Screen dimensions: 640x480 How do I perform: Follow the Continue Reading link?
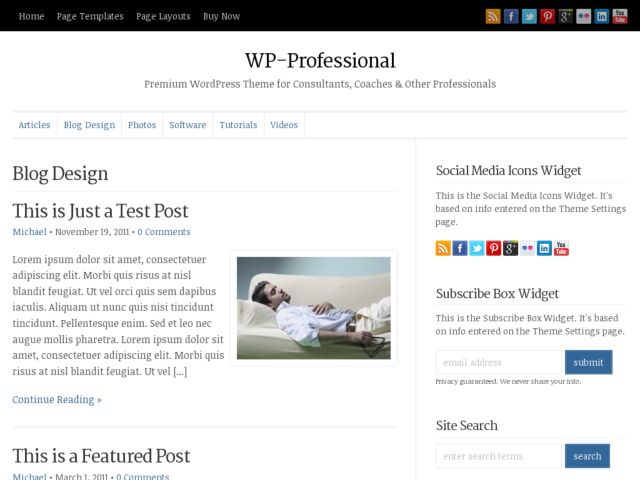57,400
